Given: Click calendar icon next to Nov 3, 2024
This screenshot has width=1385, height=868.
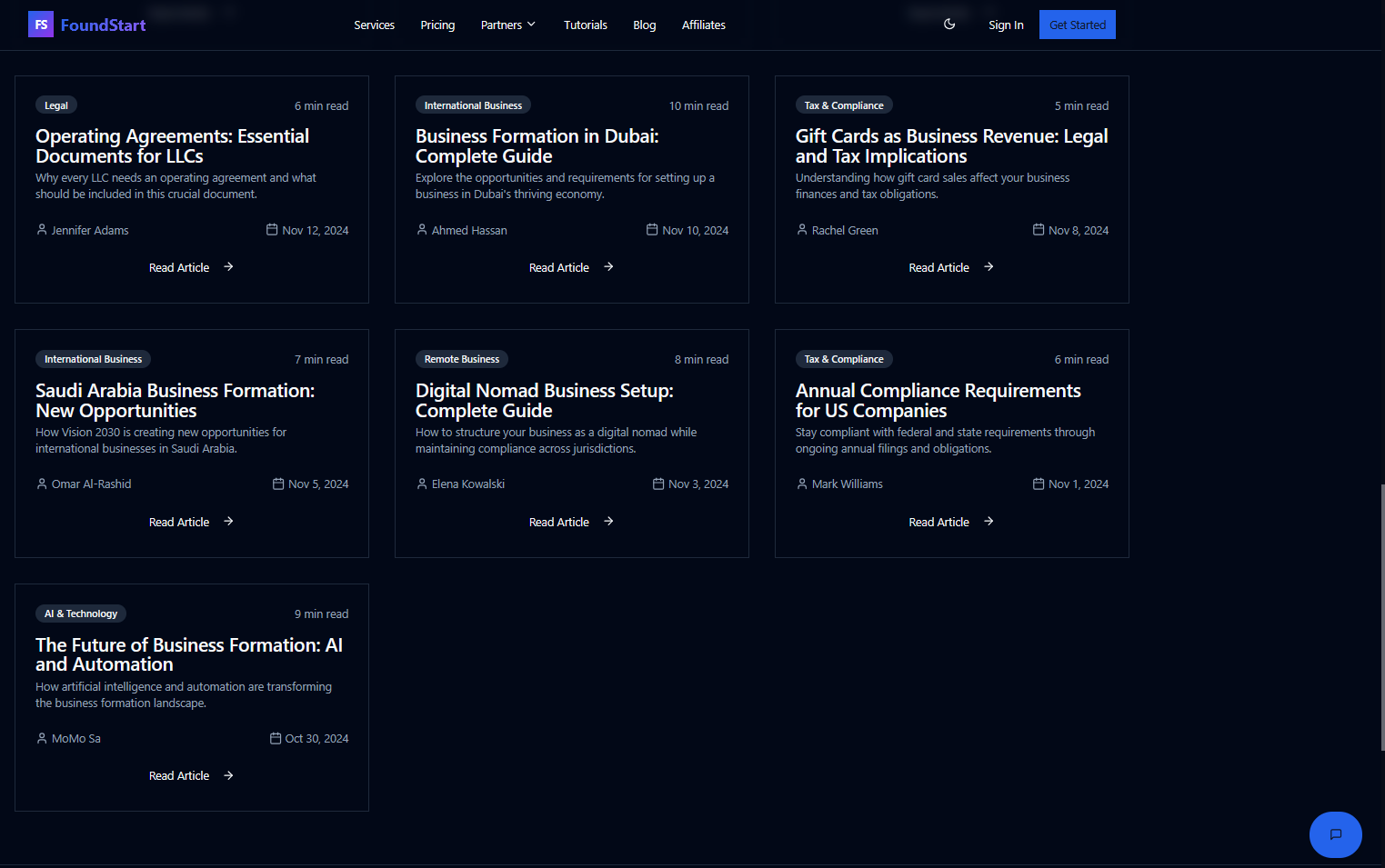Looking at the screenshot, I should coord(658,484).
